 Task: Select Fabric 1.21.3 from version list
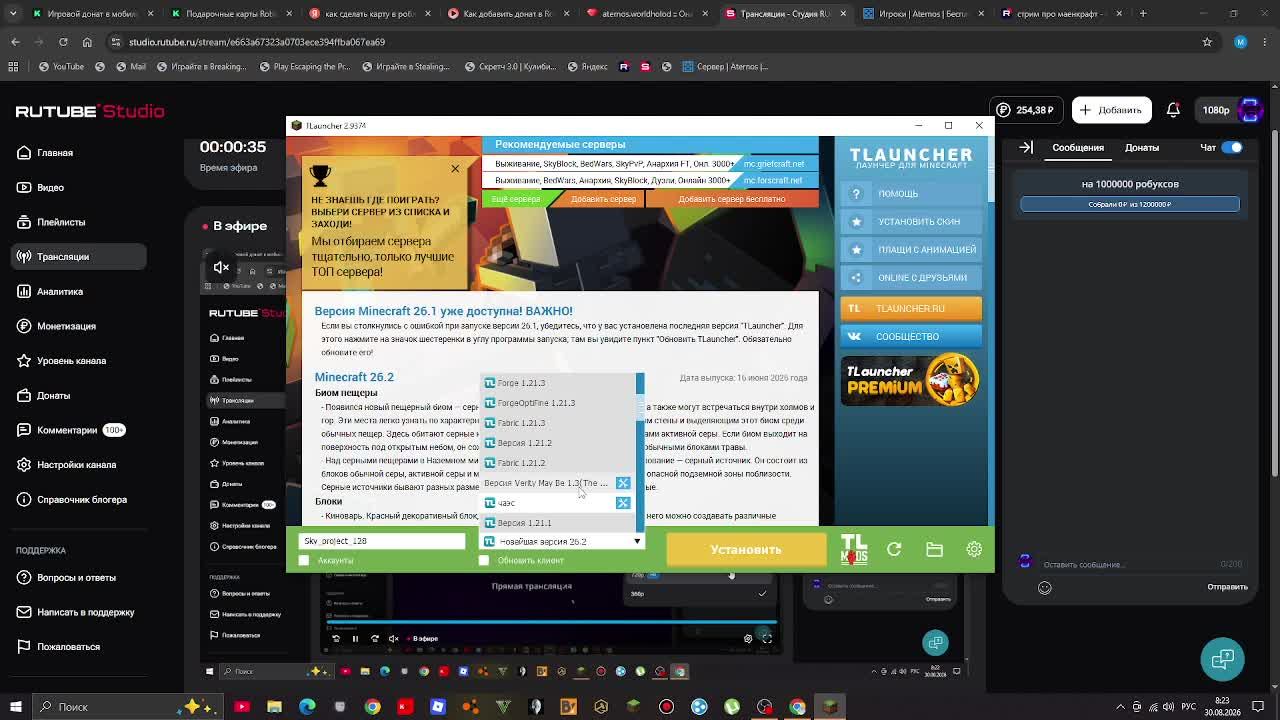(558, 423)
